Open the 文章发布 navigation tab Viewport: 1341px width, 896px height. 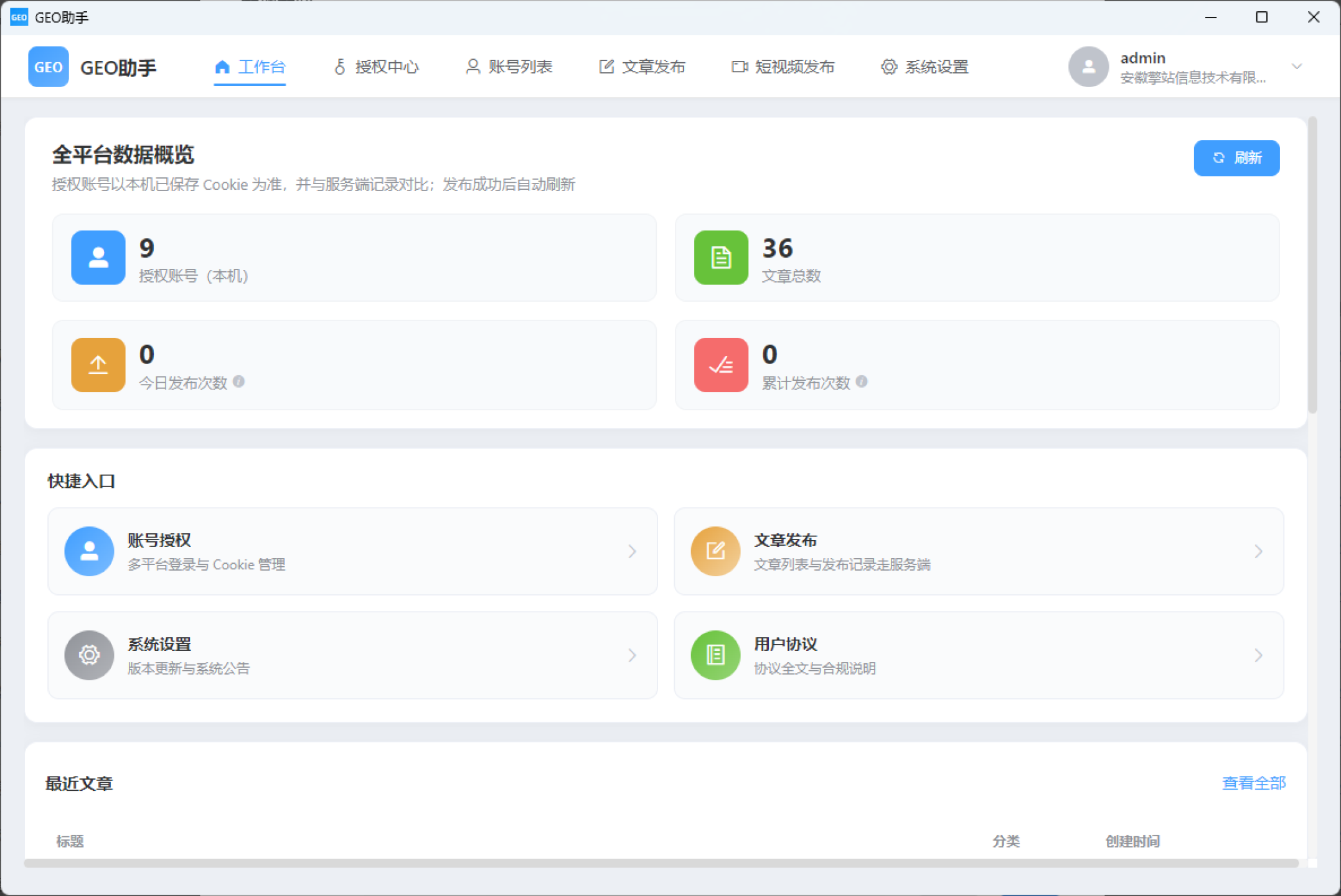click(x=642, y=67)
